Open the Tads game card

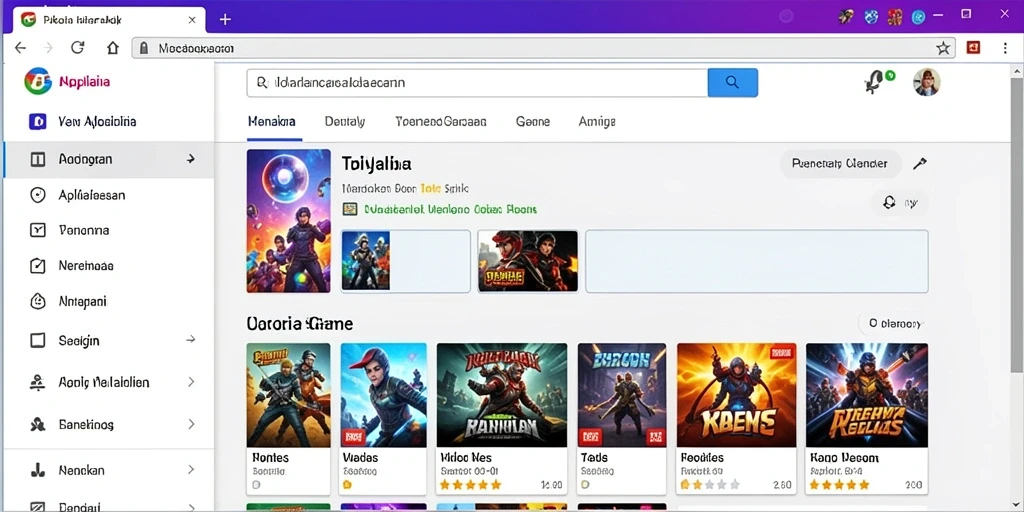pyautogui.click(x=622, y=418)
